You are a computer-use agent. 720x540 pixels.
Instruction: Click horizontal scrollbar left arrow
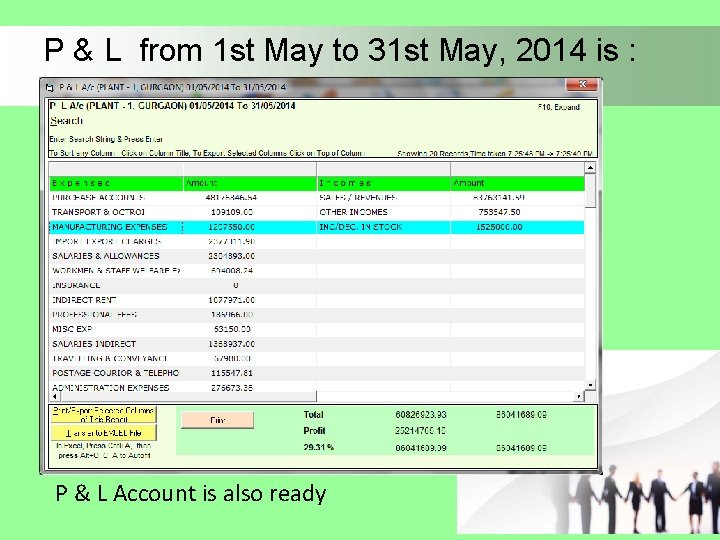point(54,396)
